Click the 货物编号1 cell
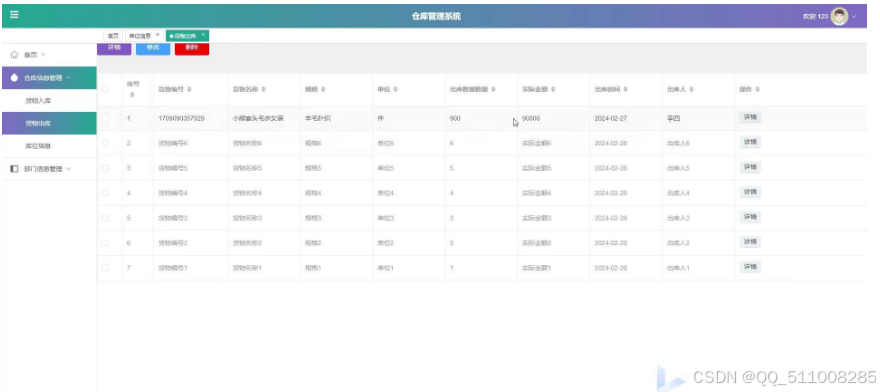 click(x=173, y=268)
